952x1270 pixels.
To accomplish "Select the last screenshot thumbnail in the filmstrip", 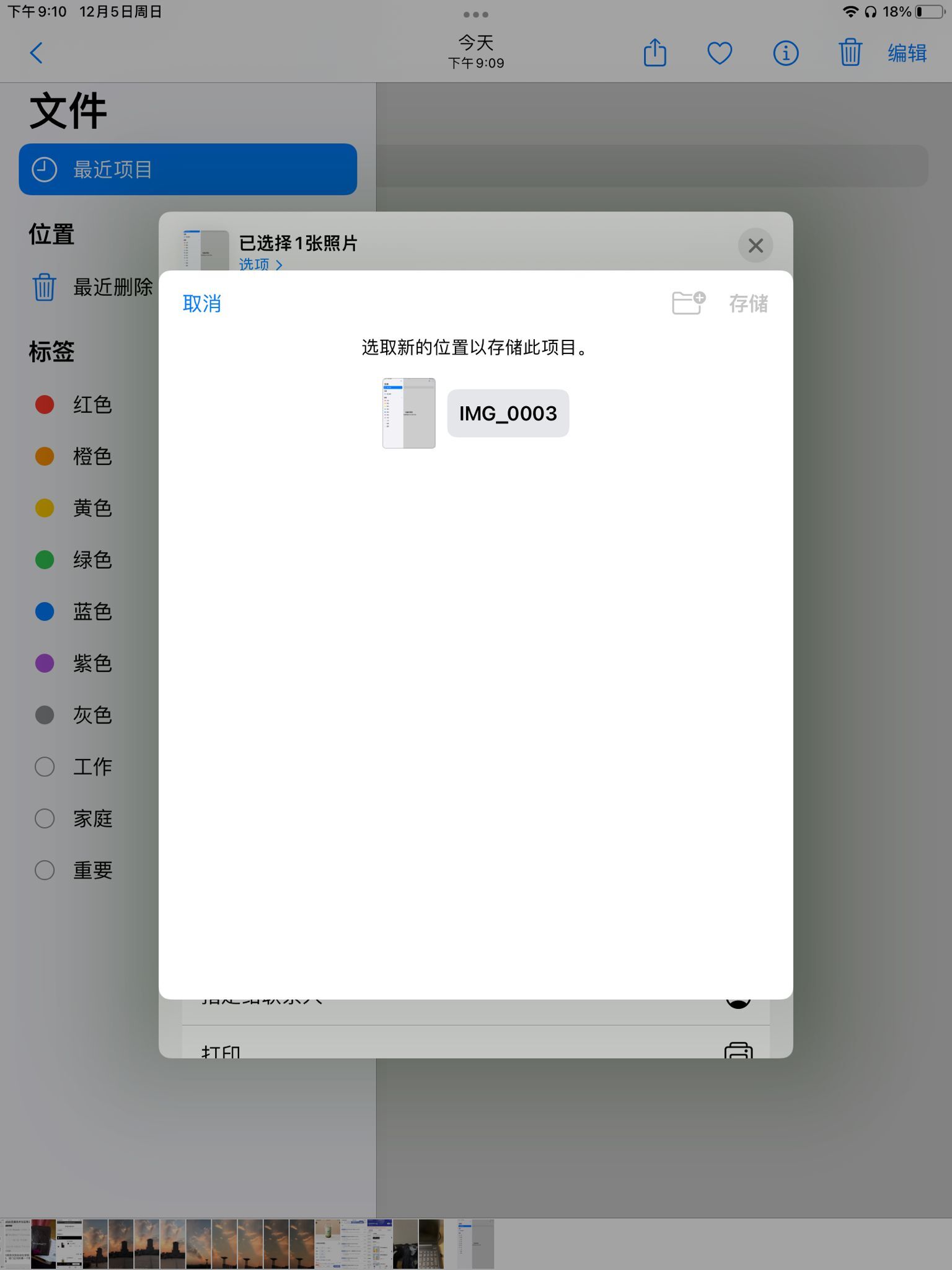I will coord(476,1244).
